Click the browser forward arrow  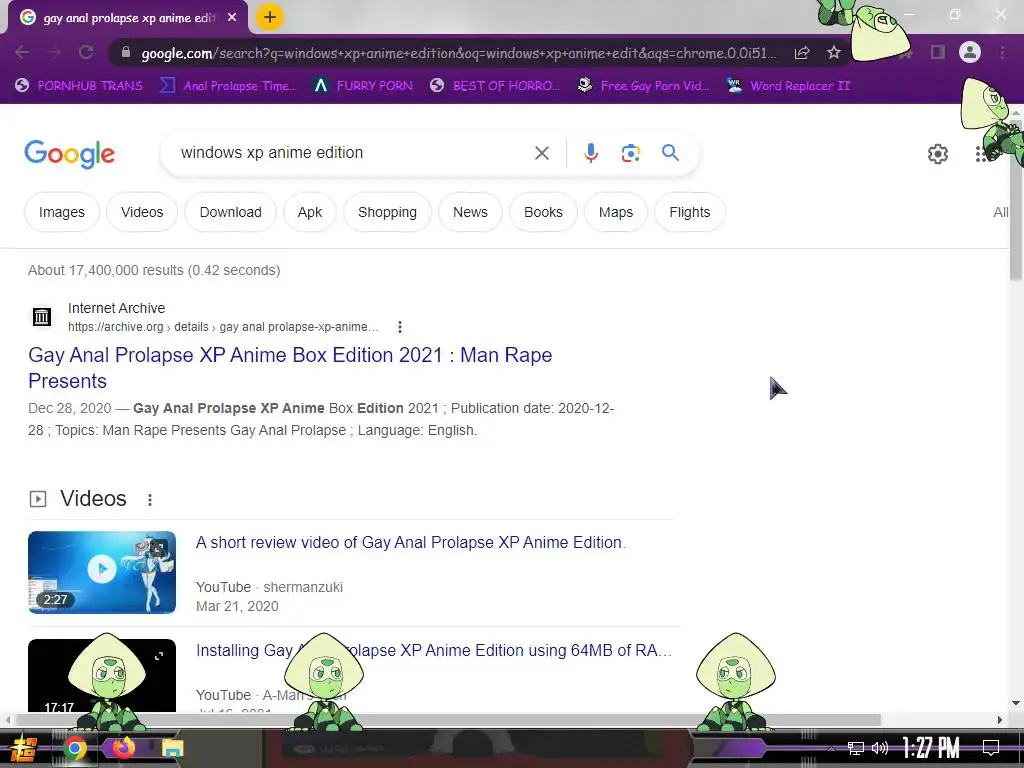pyautogui.click(x=54, y=52)
